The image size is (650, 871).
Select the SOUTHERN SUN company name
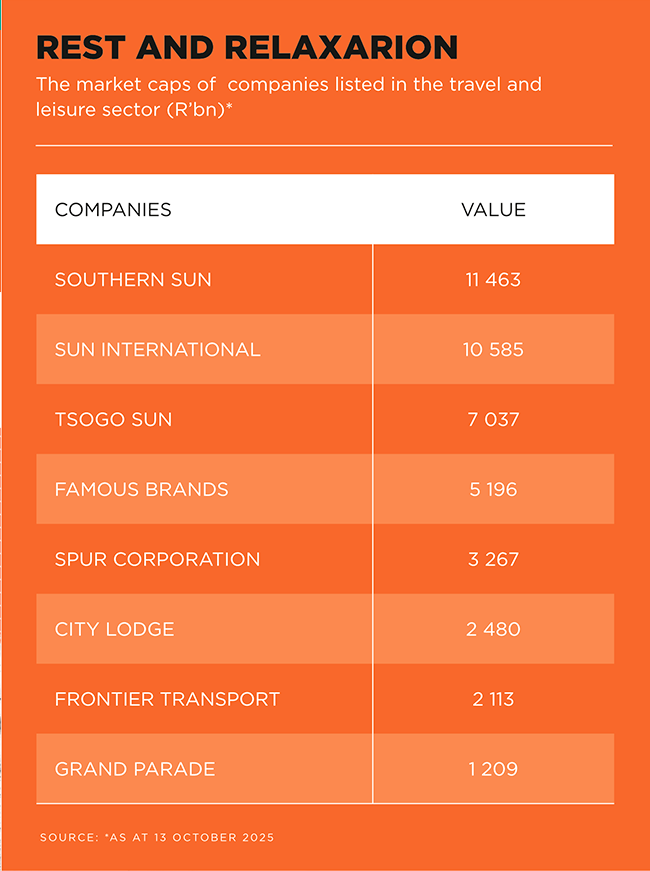[133, 280]
